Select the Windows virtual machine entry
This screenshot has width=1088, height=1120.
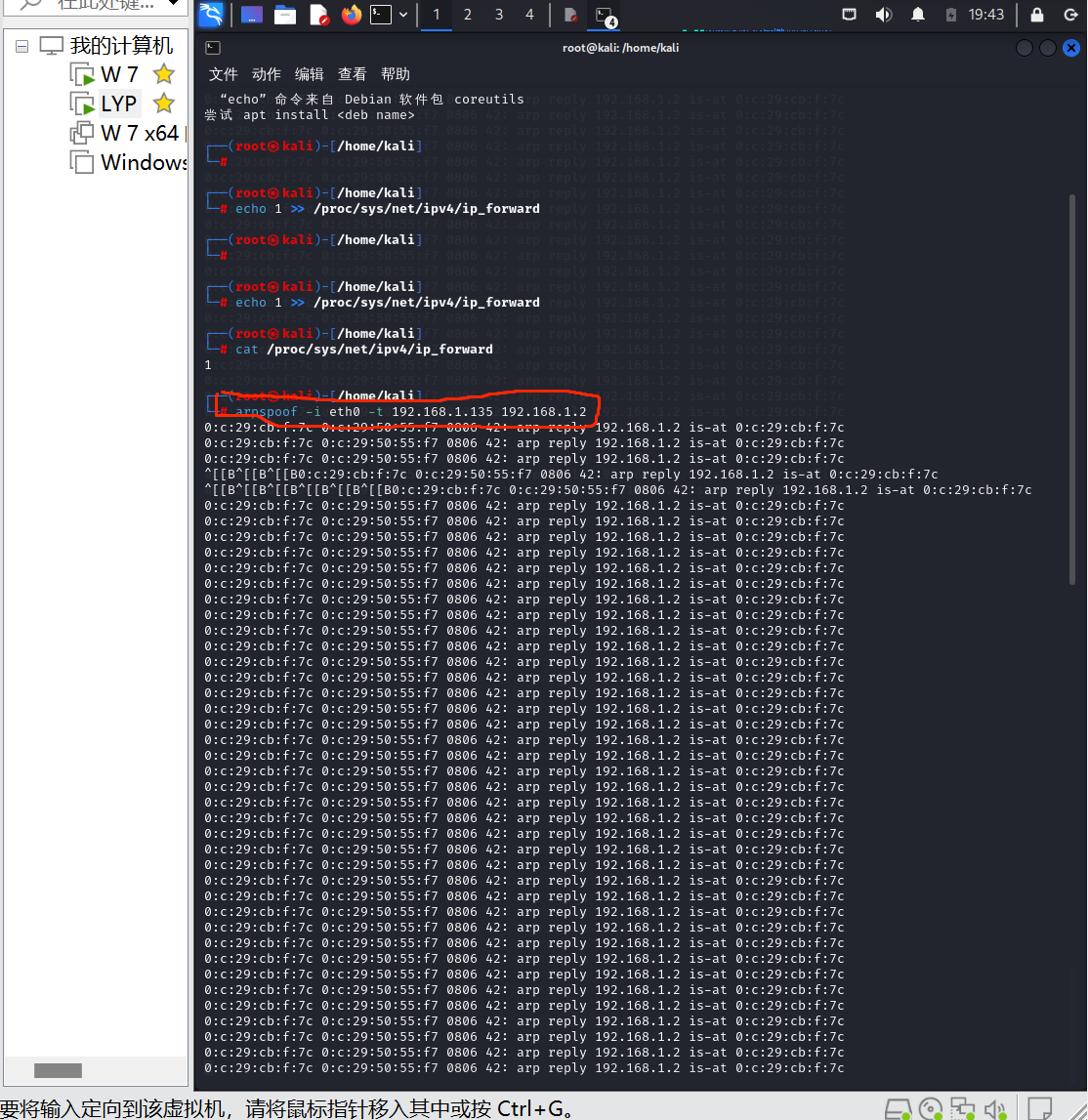[143, 162]
